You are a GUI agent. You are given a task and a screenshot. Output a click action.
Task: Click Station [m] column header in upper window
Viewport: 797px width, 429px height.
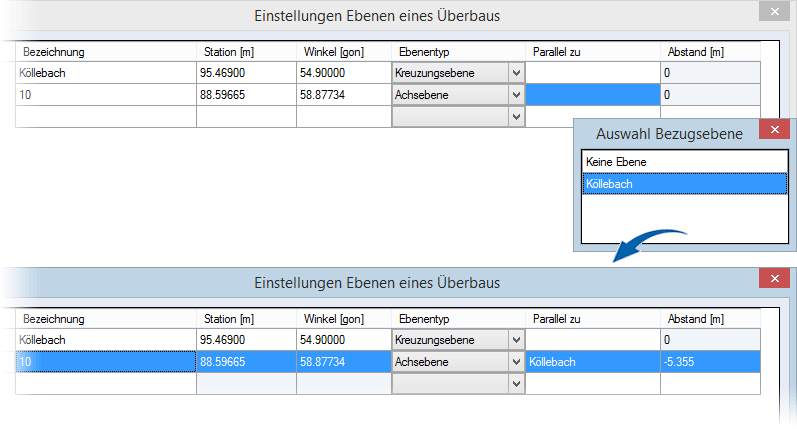[247, 52]
